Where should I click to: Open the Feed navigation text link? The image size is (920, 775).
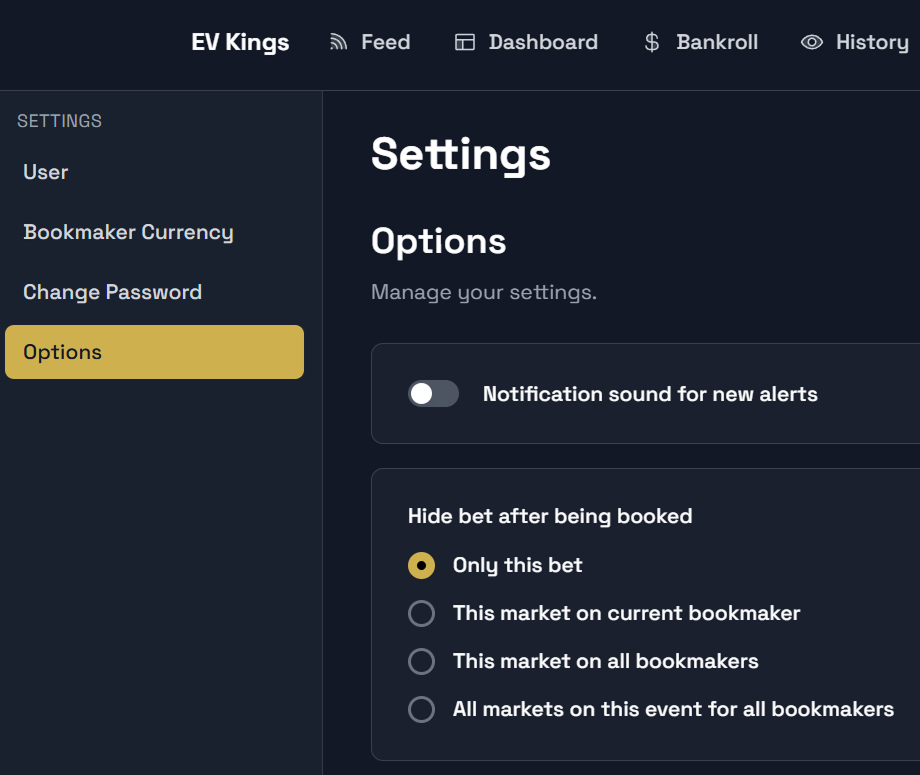pyautogui.click(x=386, y=42)
